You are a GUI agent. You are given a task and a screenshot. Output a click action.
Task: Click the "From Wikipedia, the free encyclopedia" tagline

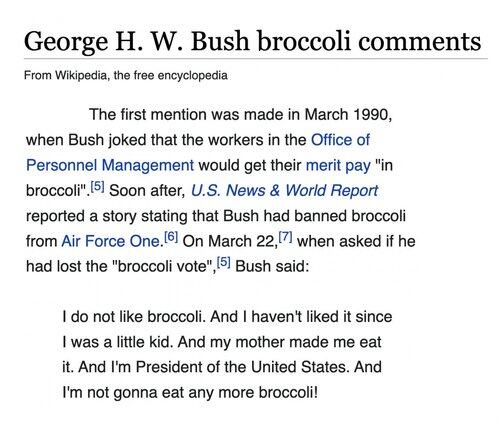pyautogui.click(x=126, y=76)
